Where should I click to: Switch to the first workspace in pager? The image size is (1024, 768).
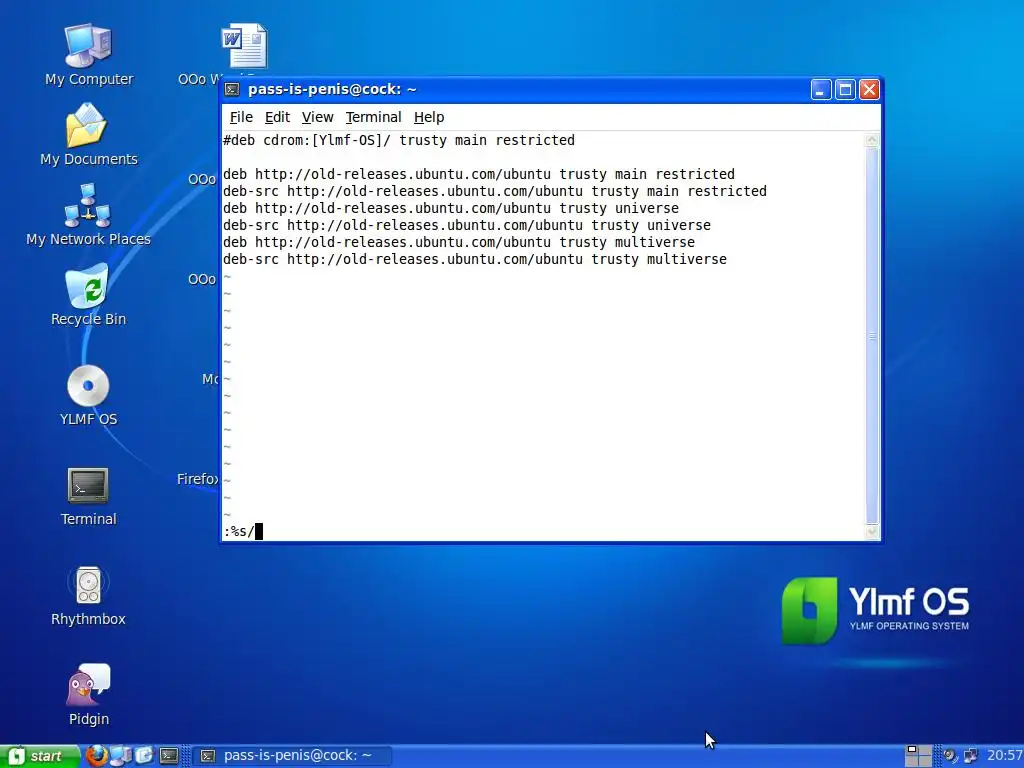click(912, 750)
